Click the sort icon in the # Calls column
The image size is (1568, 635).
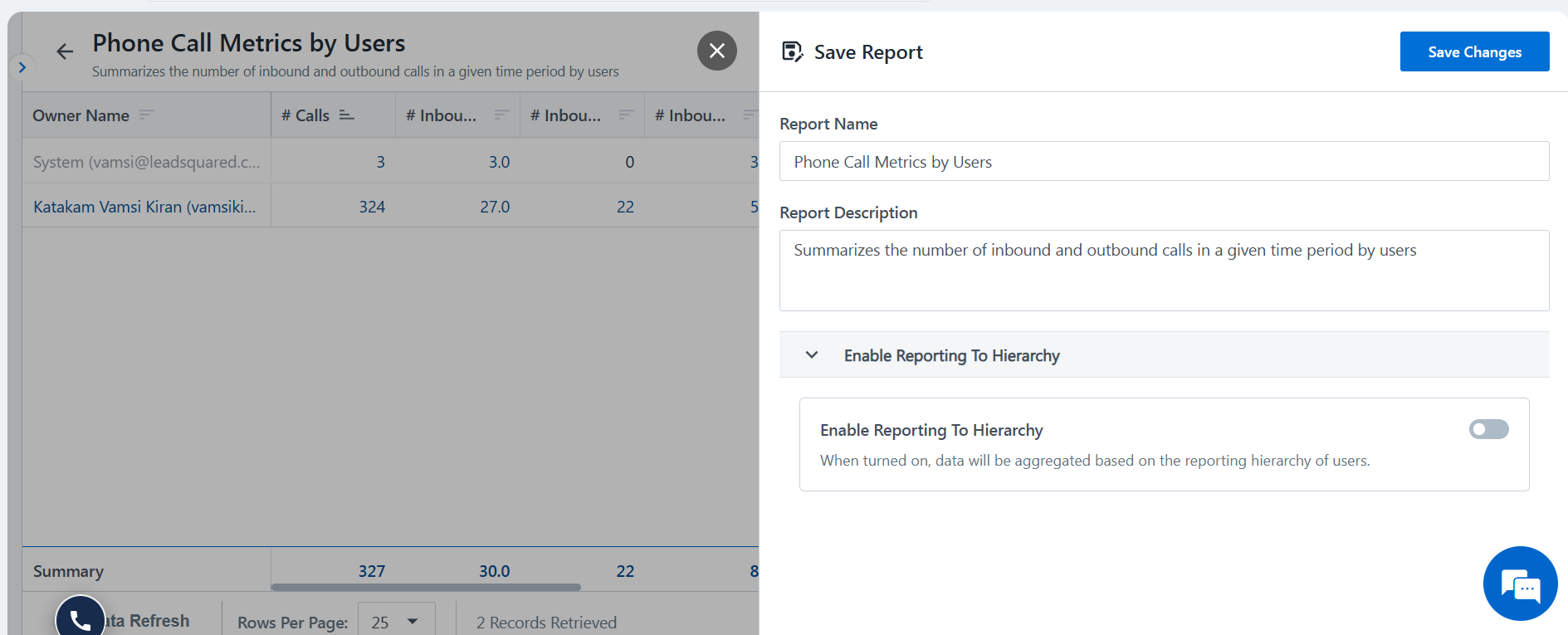click(x=347, y=115)
